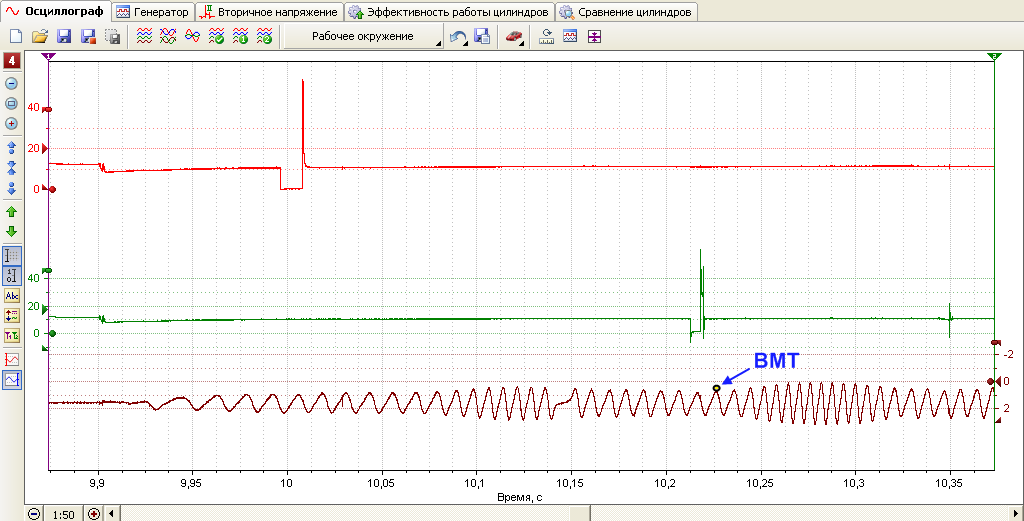Toggle the T1 T2 markers button
The width and height of the screenshot is (1024, 521).
12,336
